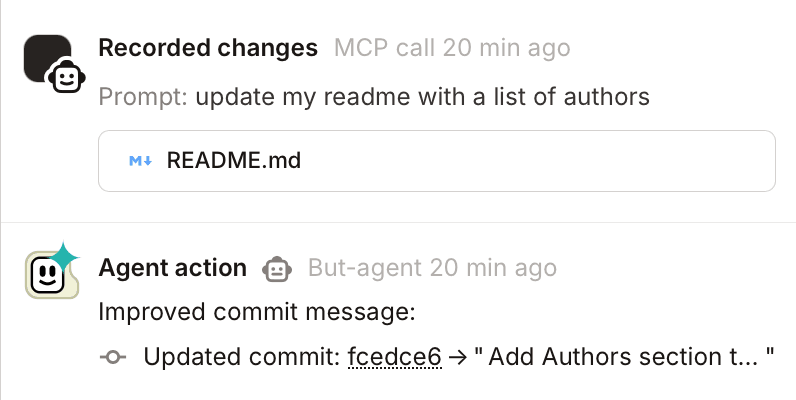Viewport: 796px width, 400px height.
Task: Click the Markdown file icon beside README.md
Action: [140, 160]
